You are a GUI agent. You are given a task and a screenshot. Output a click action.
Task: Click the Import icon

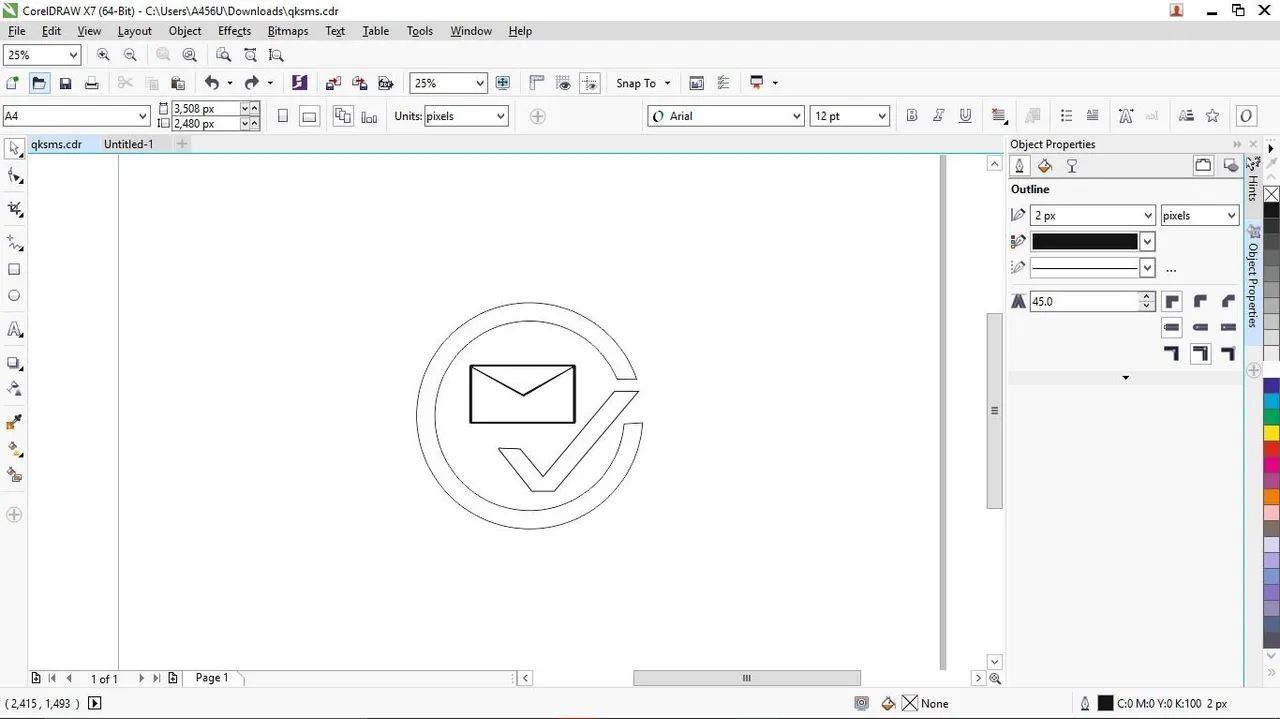pyautogui.click(x=333, y=83)
